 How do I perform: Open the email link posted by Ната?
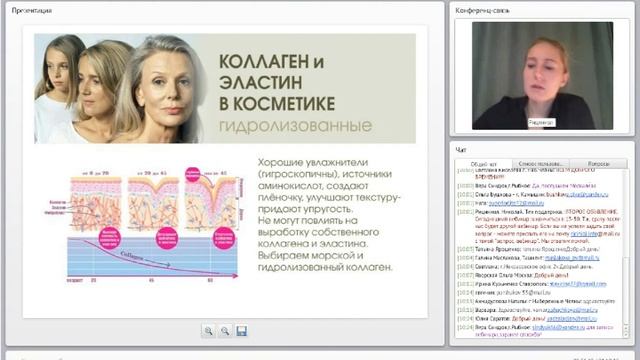point(516,203)
